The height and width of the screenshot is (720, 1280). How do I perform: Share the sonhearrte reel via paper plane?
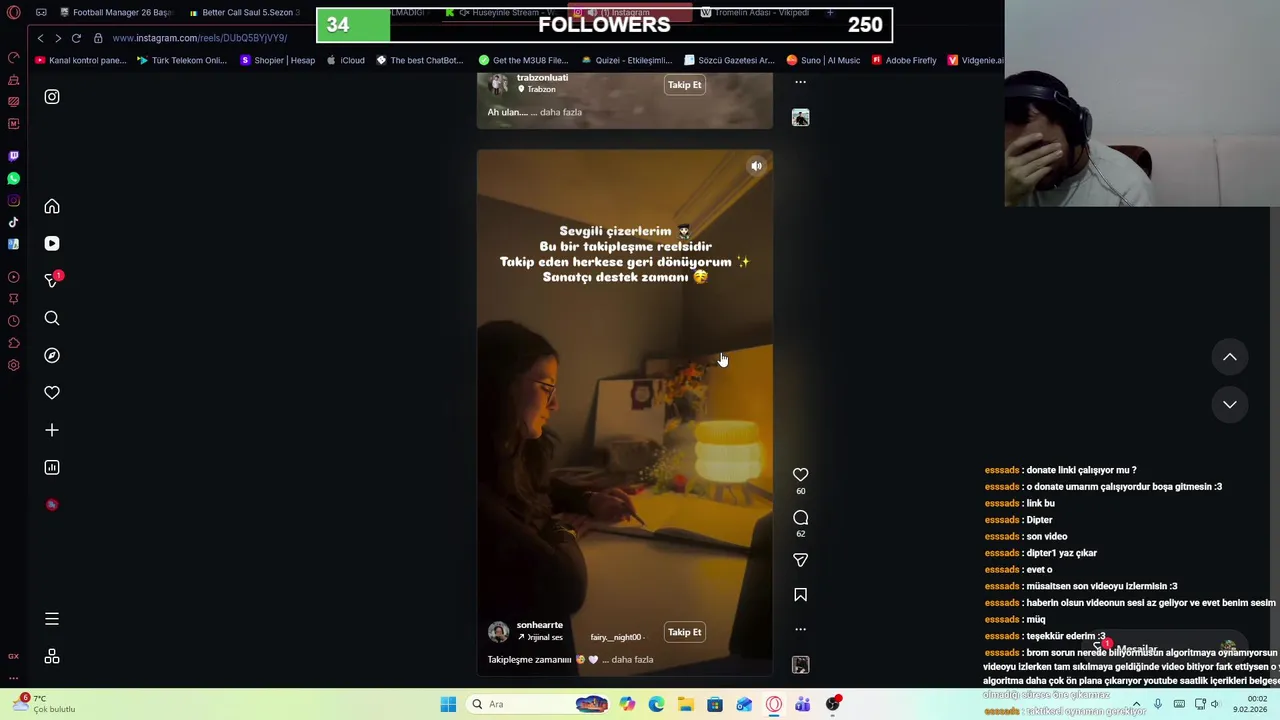tap(800, 561)
